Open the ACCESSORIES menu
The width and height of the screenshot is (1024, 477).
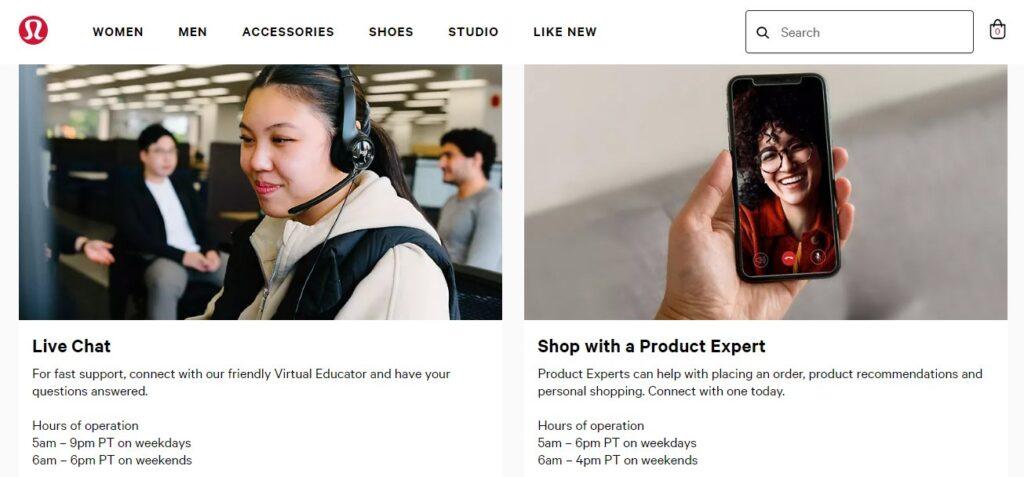(288, 31)
